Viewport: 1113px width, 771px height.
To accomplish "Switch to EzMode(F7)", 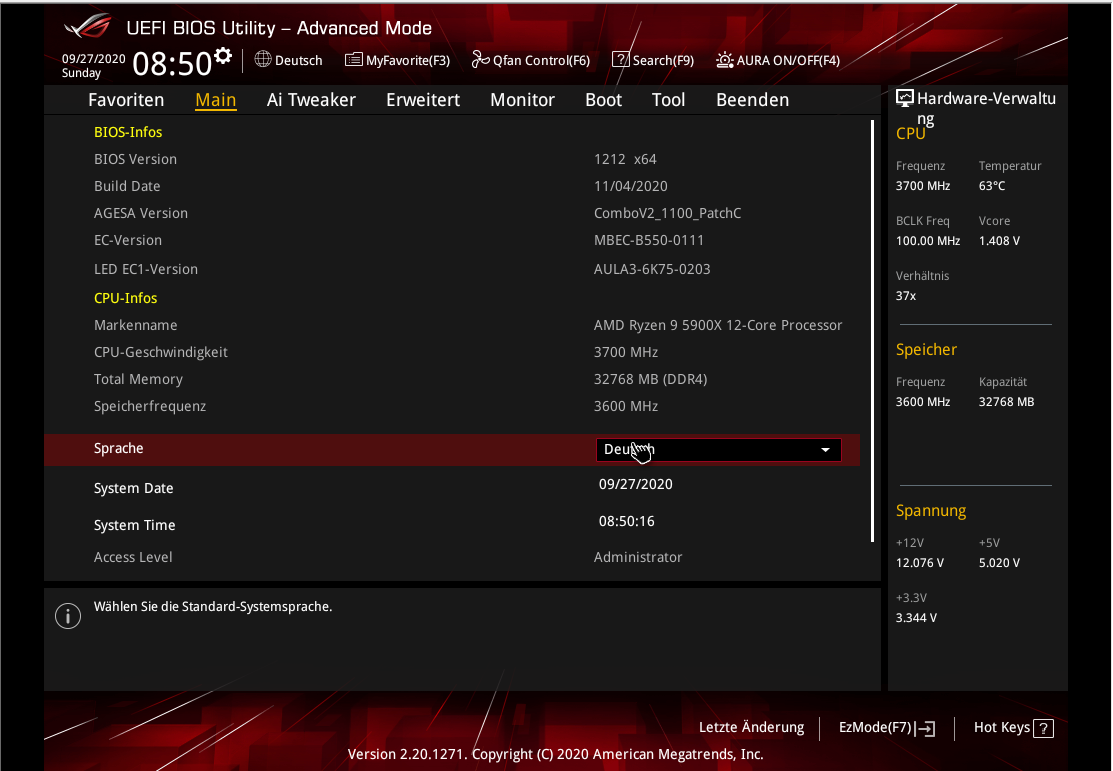I will 887,728.
